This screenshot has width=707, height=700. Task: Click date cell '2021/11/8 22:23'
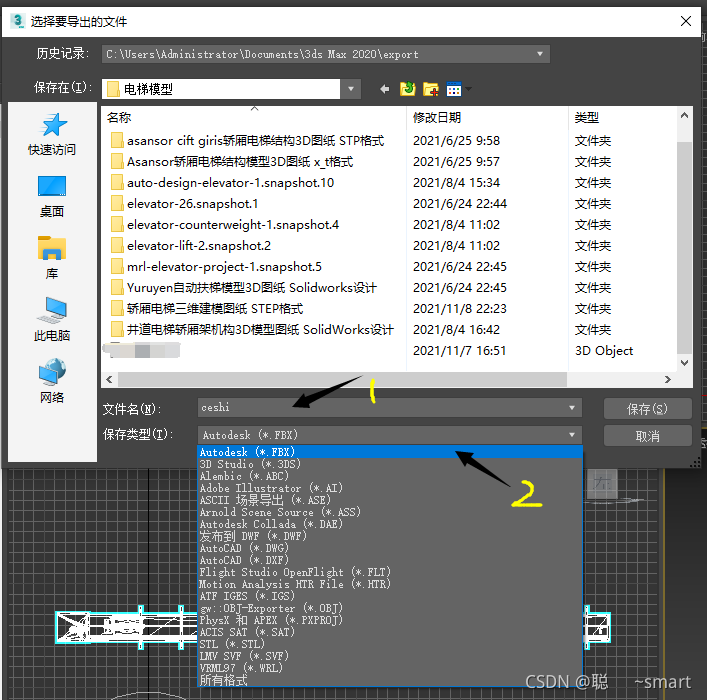[459, 309]
